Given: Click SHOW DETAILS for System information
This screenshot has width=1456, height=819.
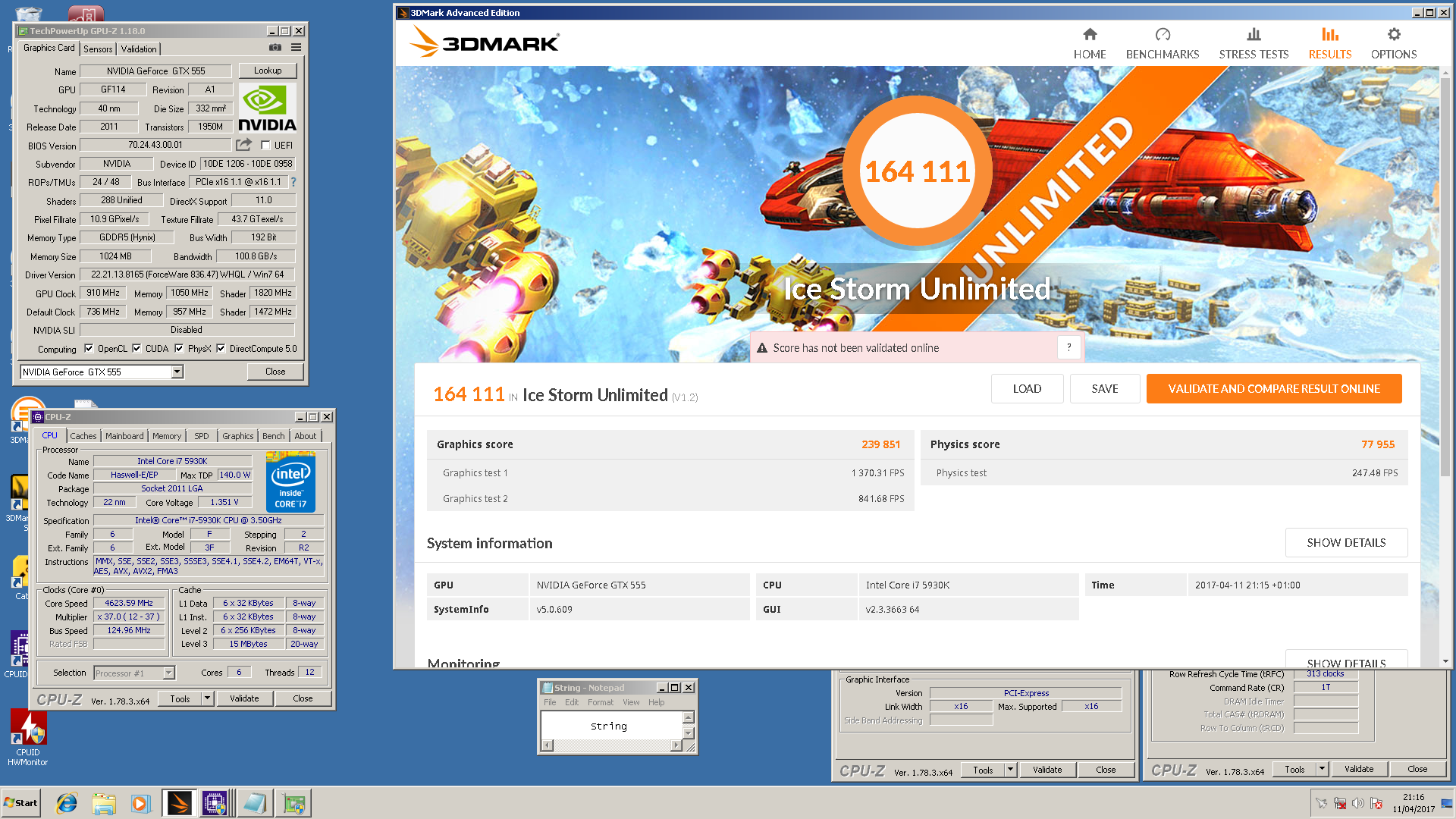Looking at the screenshot, I should (x=1346, y=542).
